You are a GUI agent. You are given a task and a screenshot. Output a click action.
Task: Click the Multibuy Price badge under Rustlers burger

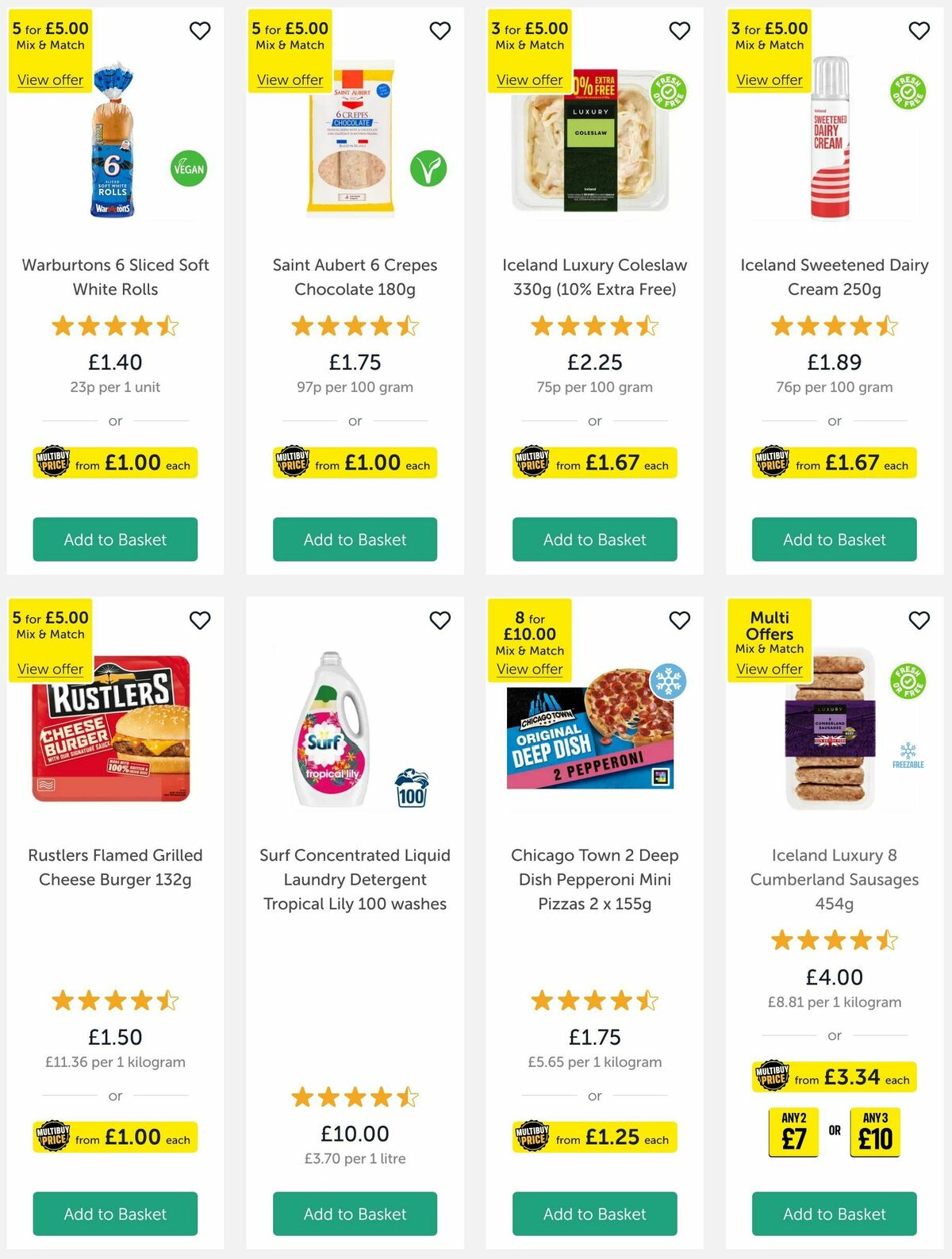(x=114, y=1138)
